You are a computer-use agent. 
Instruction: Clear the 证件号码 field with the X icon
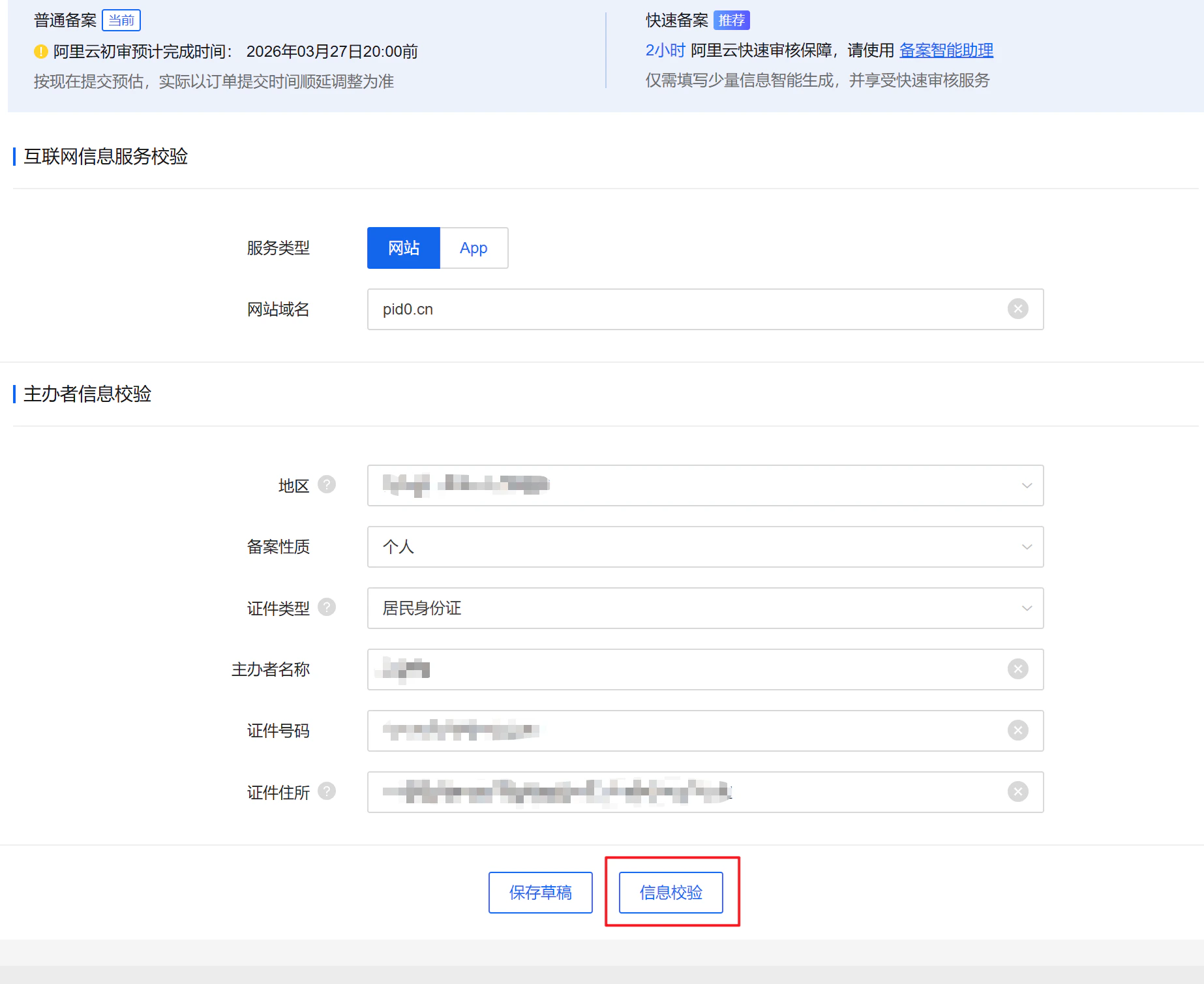point(1018,731)
